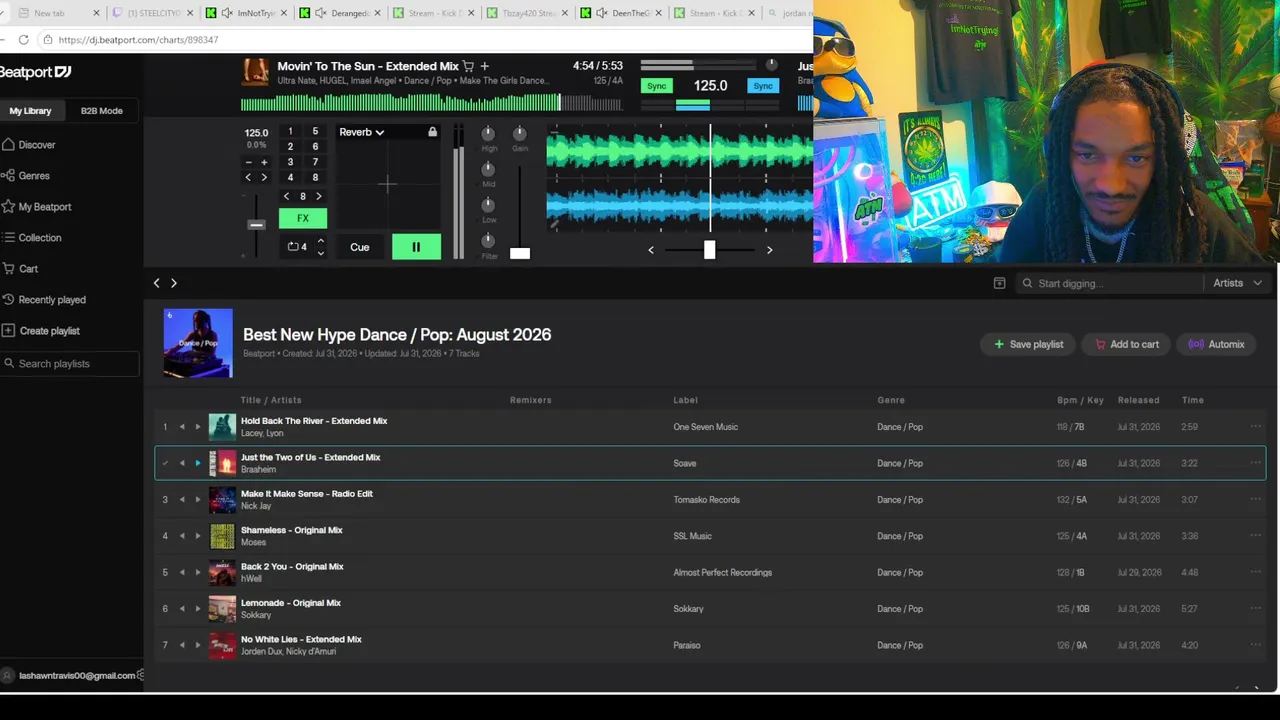Toggle the green Sync button
Screen dimensions: 1280x720
click(657, 86)
